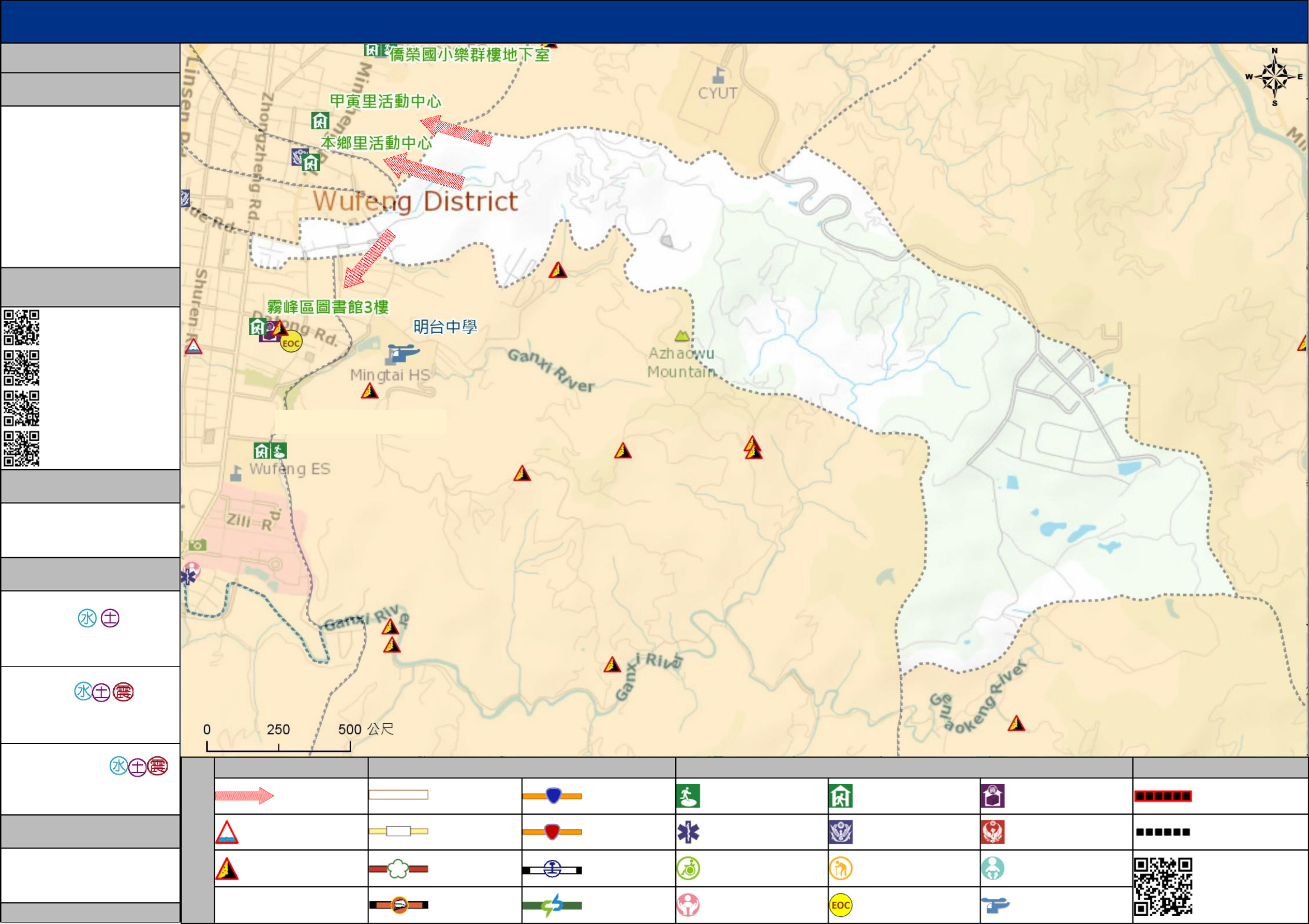Select the shelter icon above Wufeng ES label

pos(262,452)
